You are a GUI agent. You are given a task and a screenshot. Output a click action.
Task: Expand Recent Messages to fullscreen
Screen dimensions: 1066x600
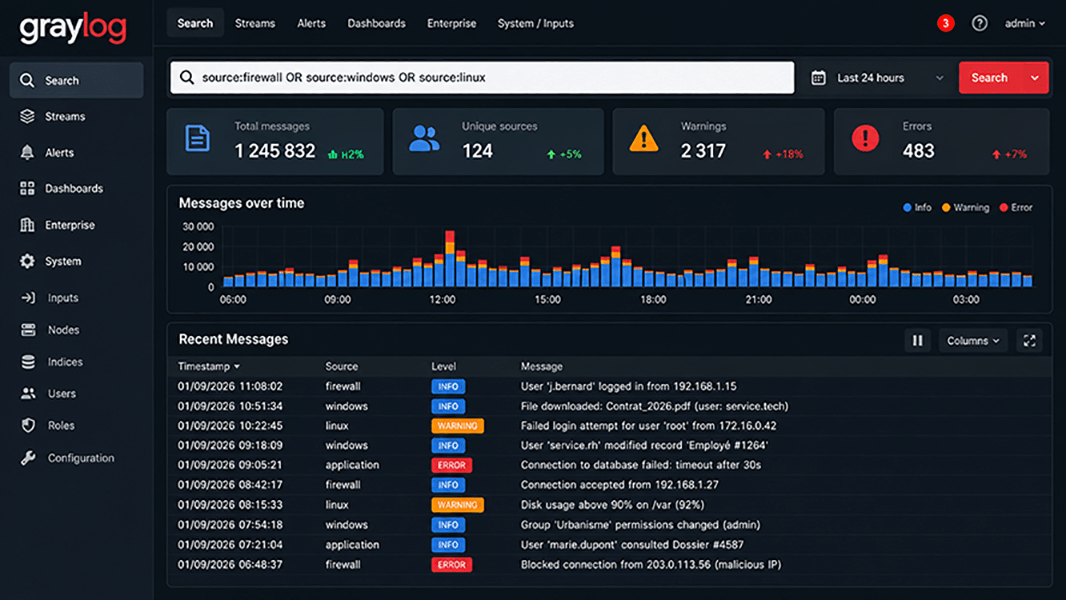tap(1029, 340)
